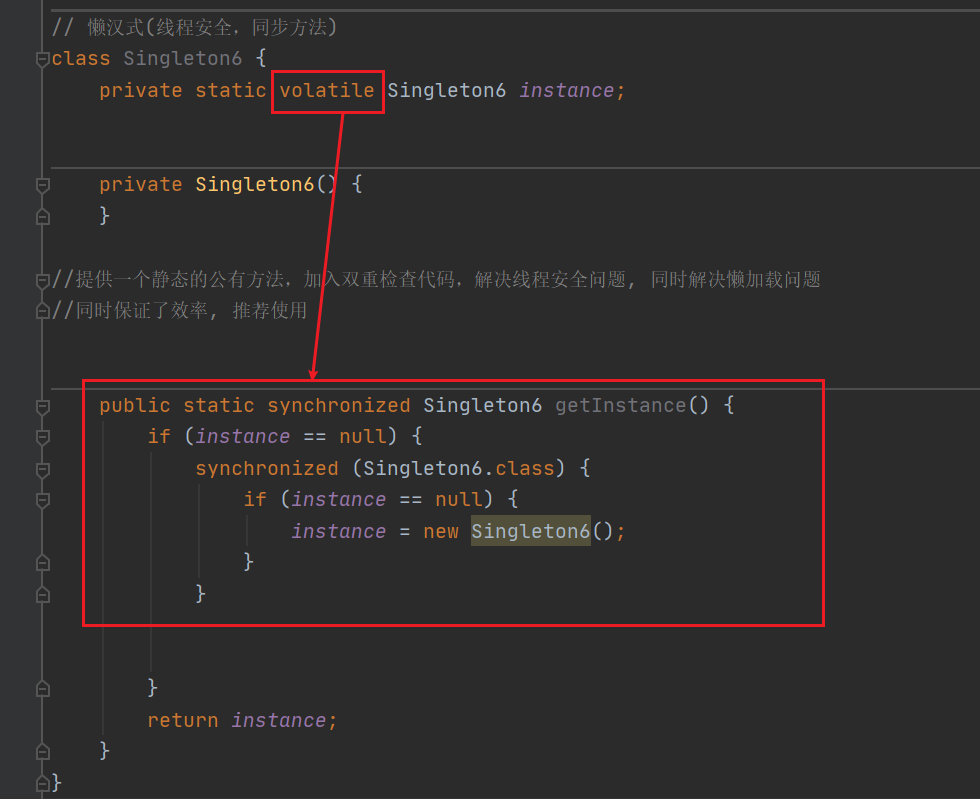This screenshot has height=799, width=980.
Task: Click fold end marker of inner if block
Action: (42, 563)
